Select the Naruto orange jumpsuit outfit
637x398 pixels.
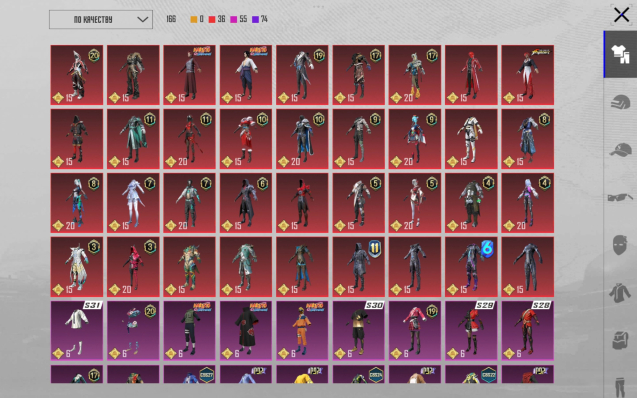pos(302,331)
